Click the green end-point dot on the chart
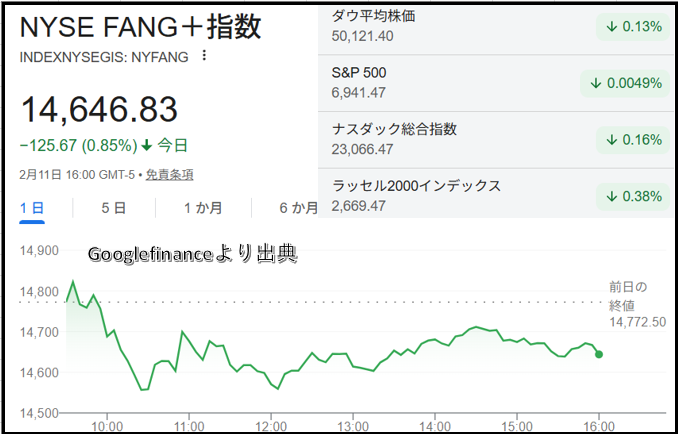This screenshot has height=434, width=678. 599,354
